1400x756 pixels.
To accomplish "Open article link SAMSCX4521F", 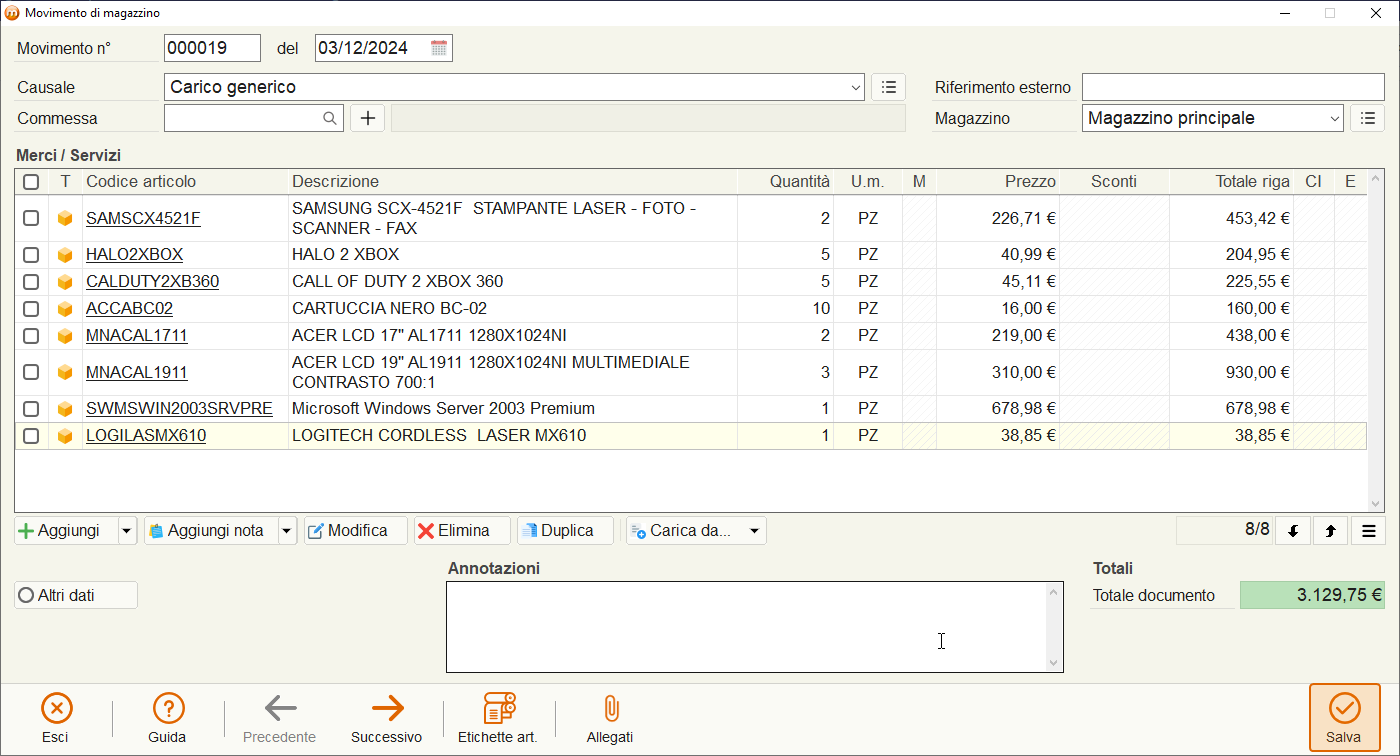I will click(x=143, y=218).
